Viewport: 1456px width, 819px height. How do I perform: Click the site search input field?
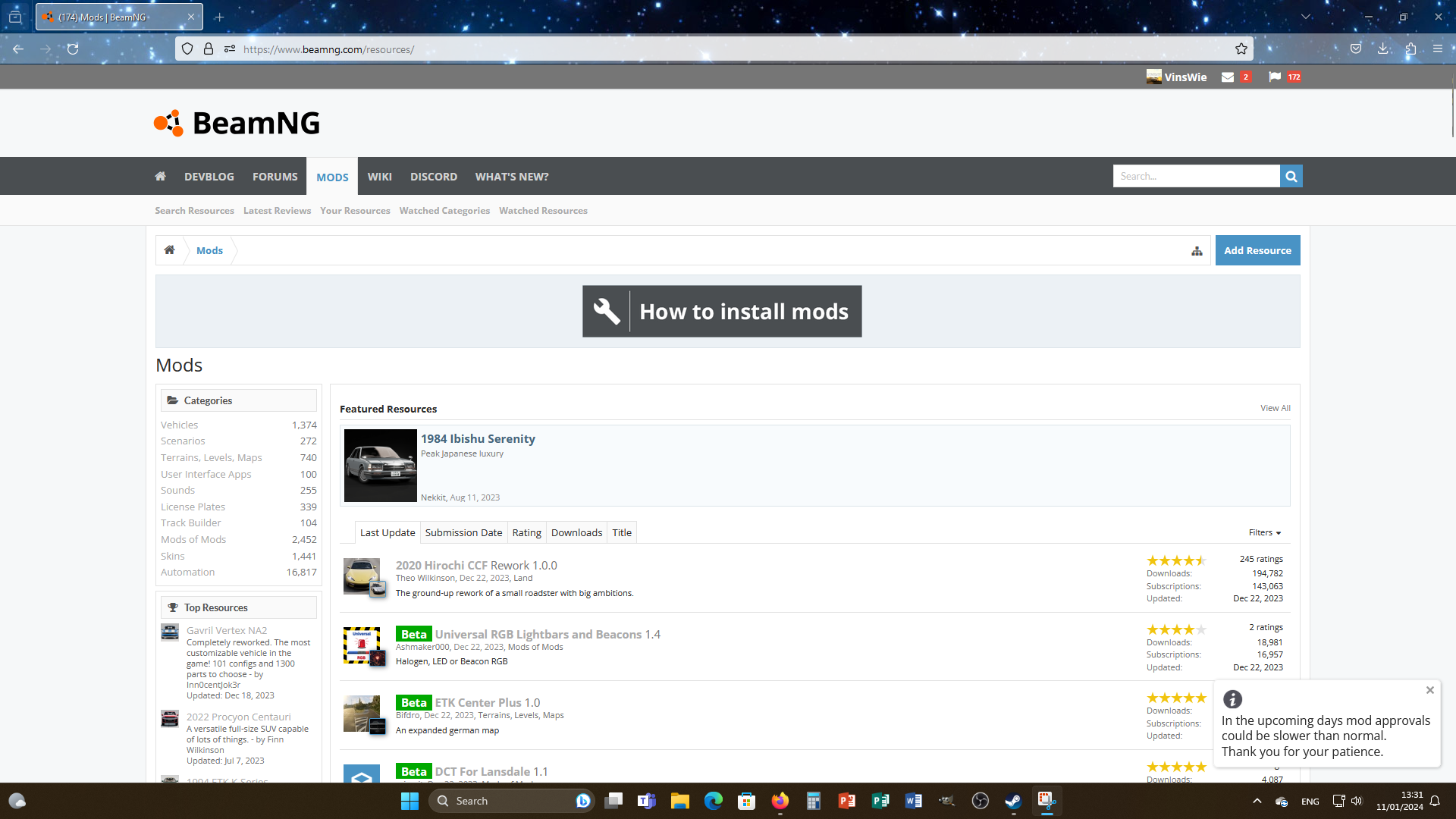1196,176
